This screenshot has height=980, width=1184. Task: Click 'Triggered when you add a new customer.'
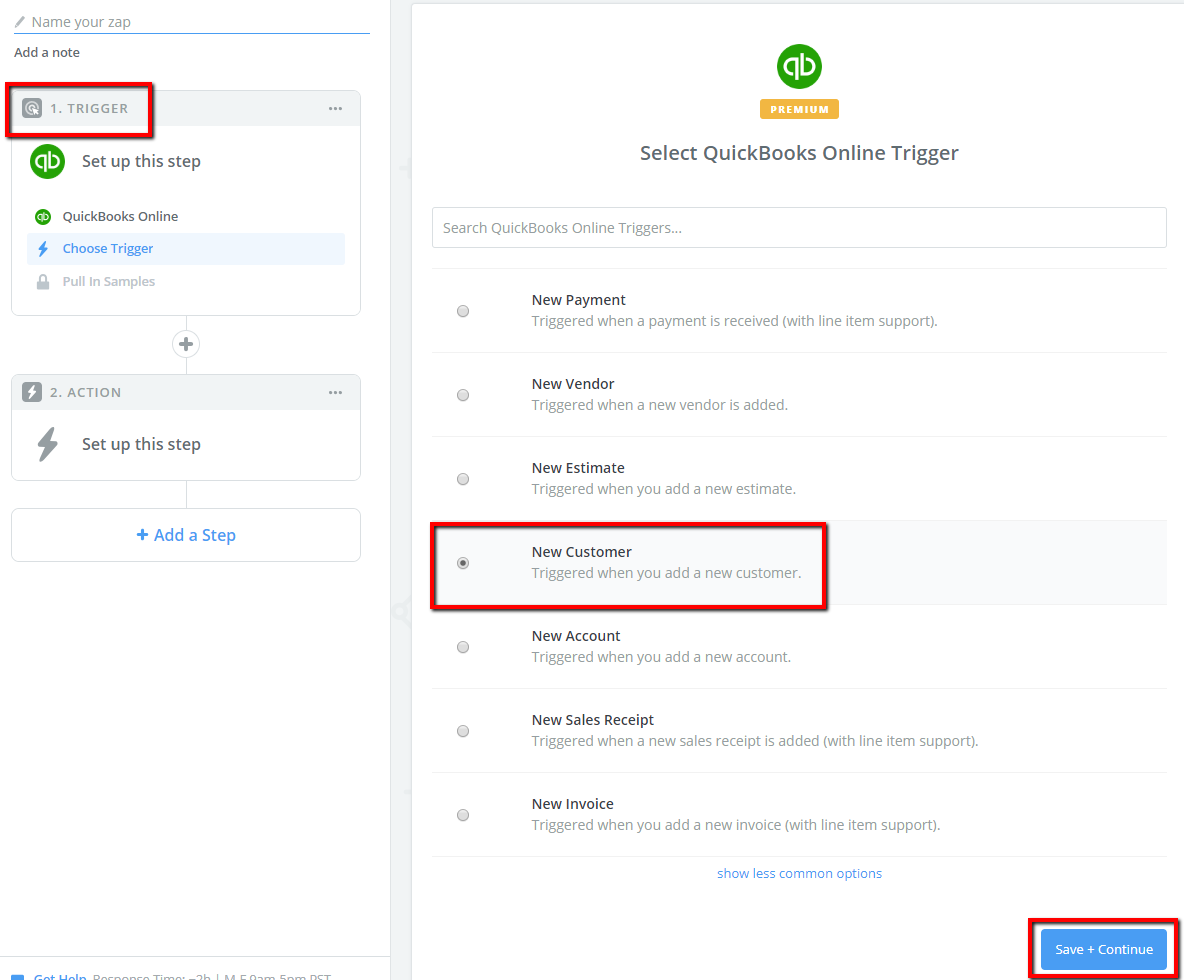point(666,573)
